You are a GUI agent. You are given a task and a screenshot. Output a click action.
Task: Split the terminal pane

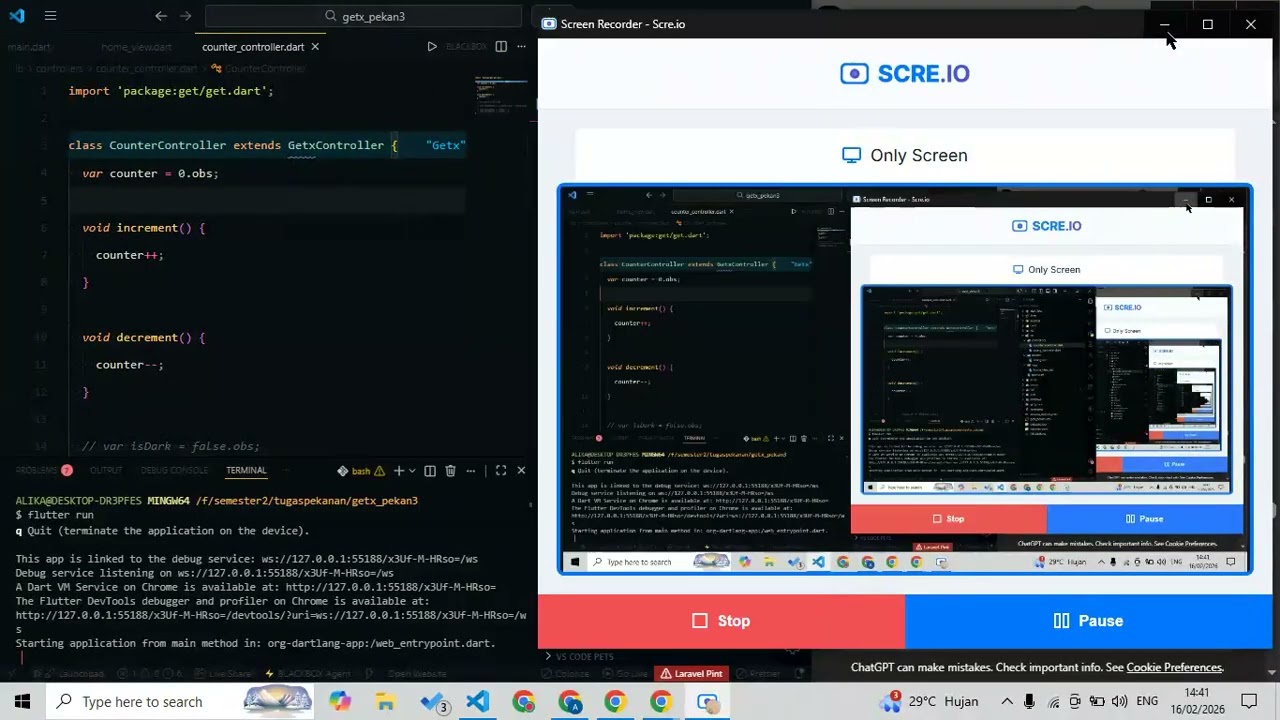[x=430, y=471]
